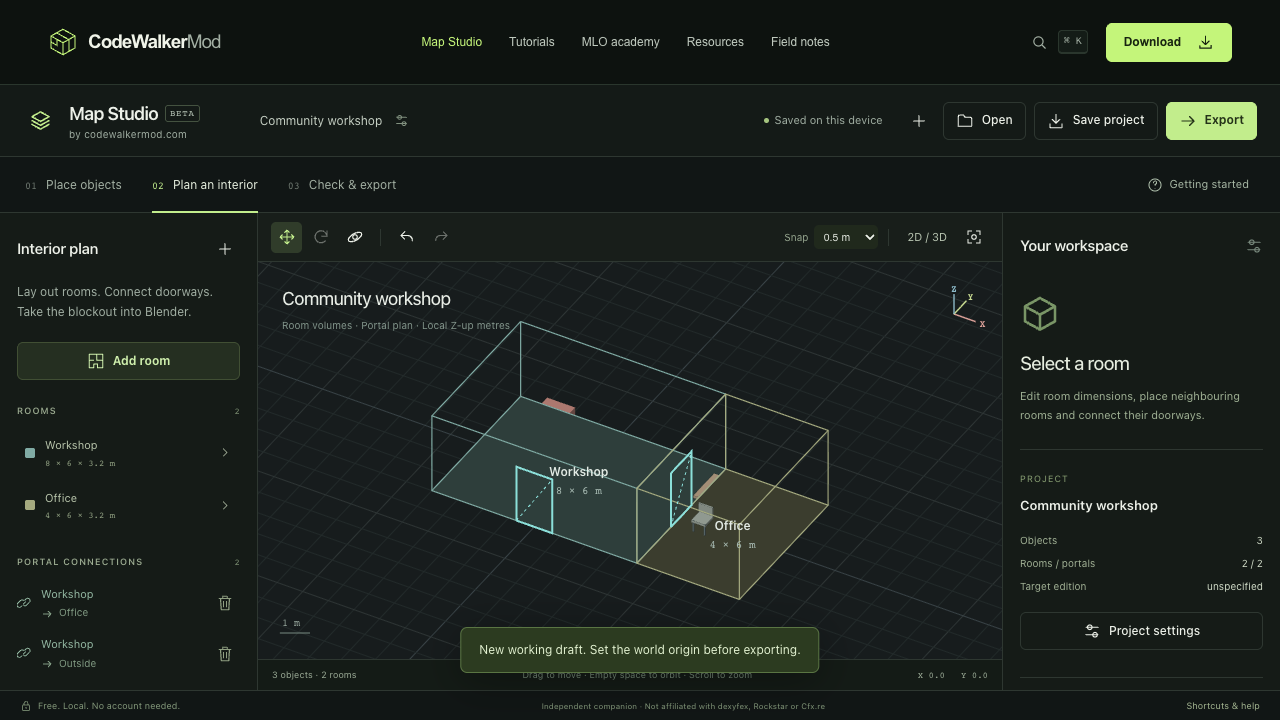The height and width of the screenshot is (720, 1280).
Task: Open MLO academy in top navigation
Action: click(621, 42)
